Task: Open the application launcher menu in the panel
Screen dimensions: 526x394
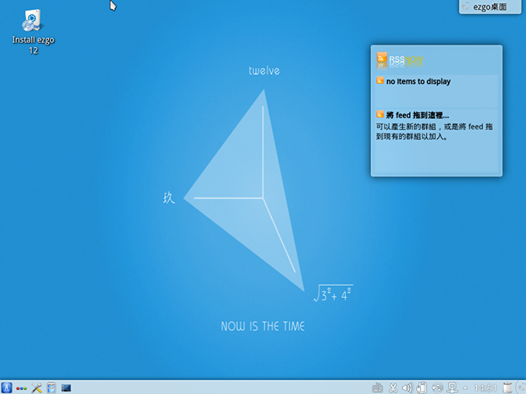Action: [6, 388]
